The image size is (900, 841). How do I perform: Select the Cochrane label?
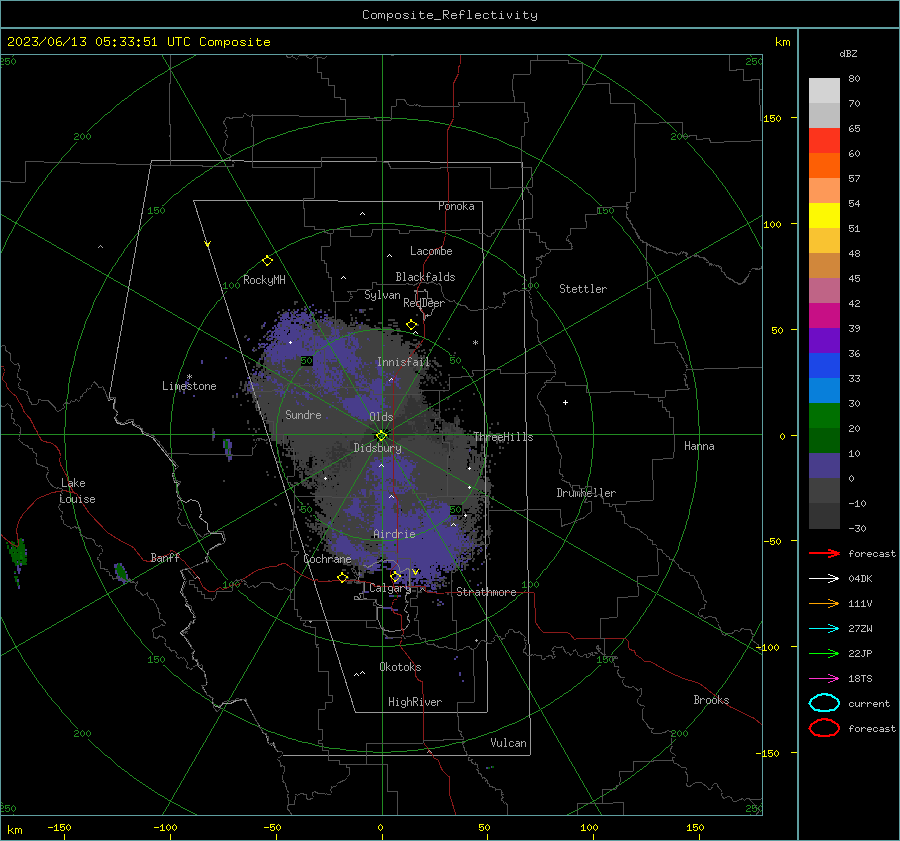pos(327,559)
